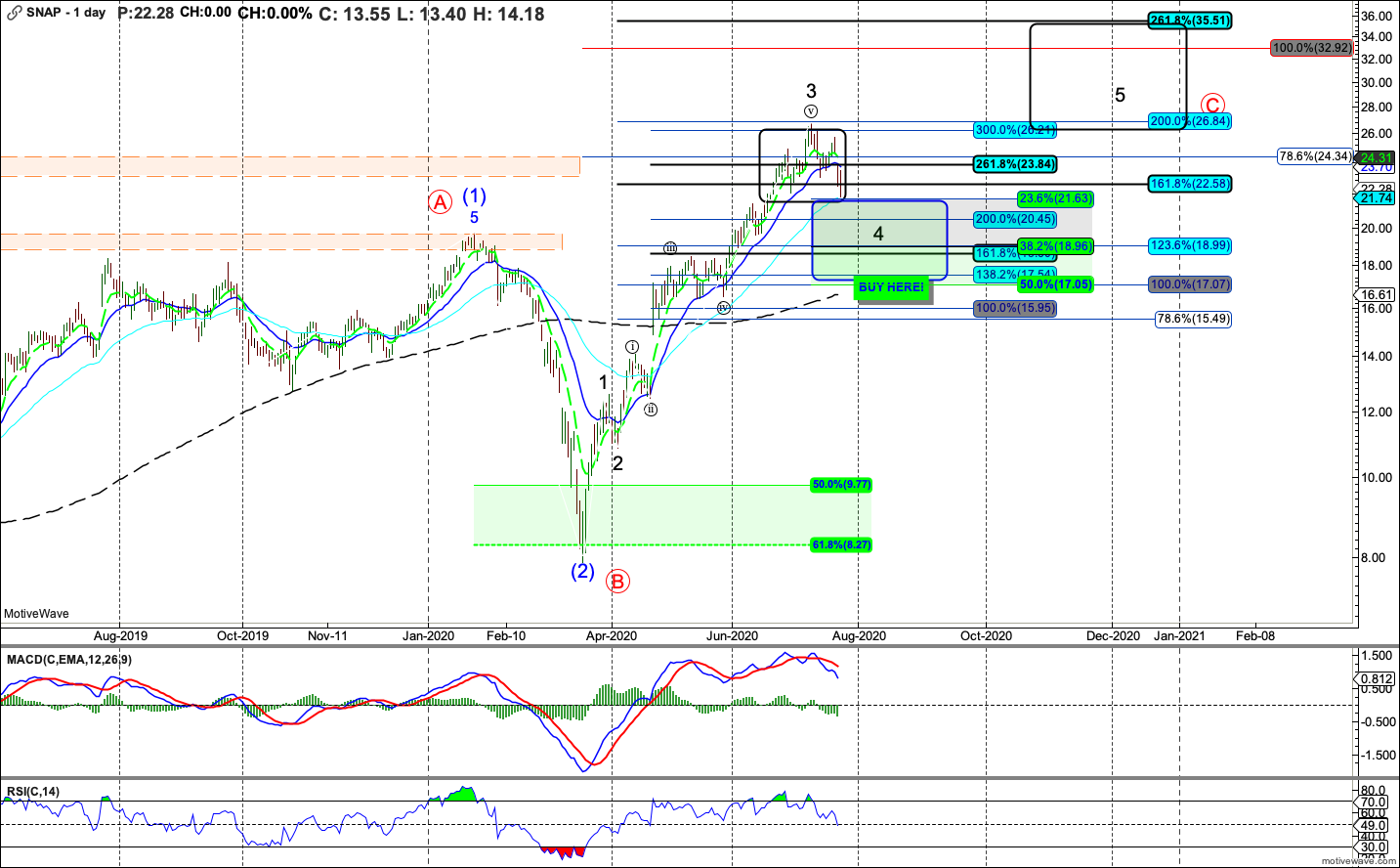Select the blue 5 label below (1)
The image size is (1400, 868).
pos(475,218)
